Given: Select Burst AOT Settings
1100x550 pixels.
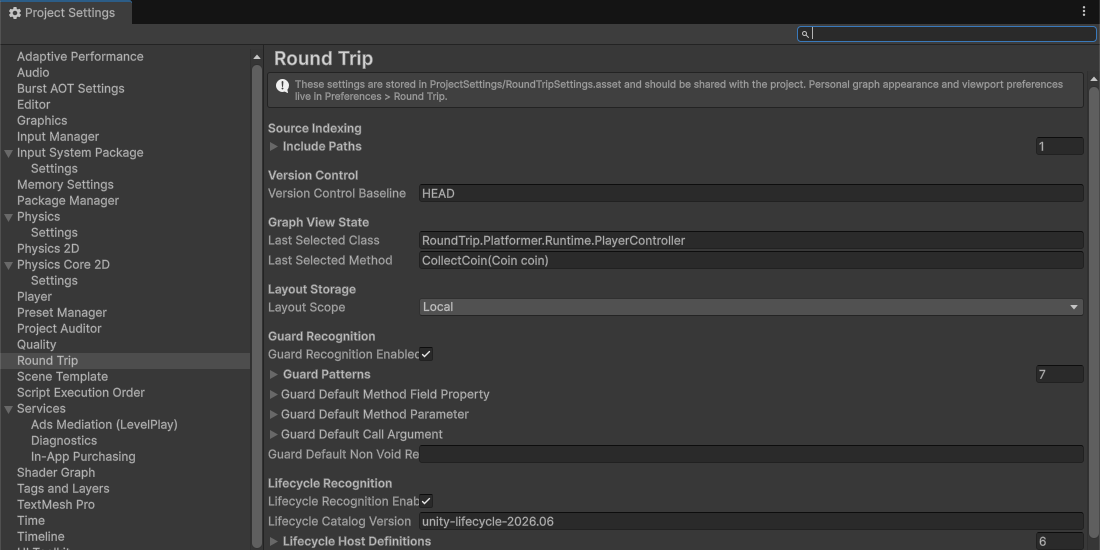Looking at the screenshot, I should pyautogui.click(x=70, y=88).
